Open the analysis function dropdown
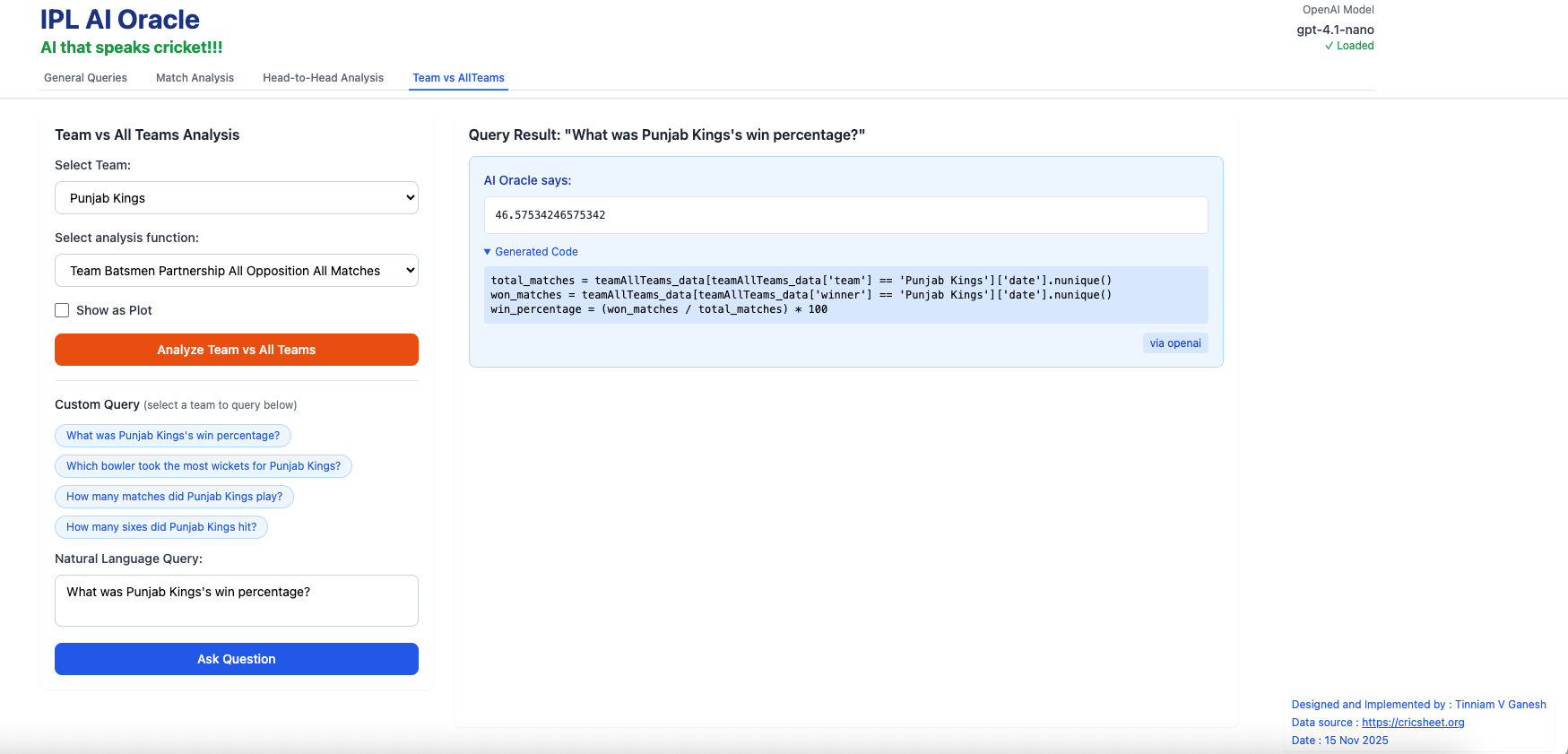This screenshot has height=754, width=1568. (237, 271)
